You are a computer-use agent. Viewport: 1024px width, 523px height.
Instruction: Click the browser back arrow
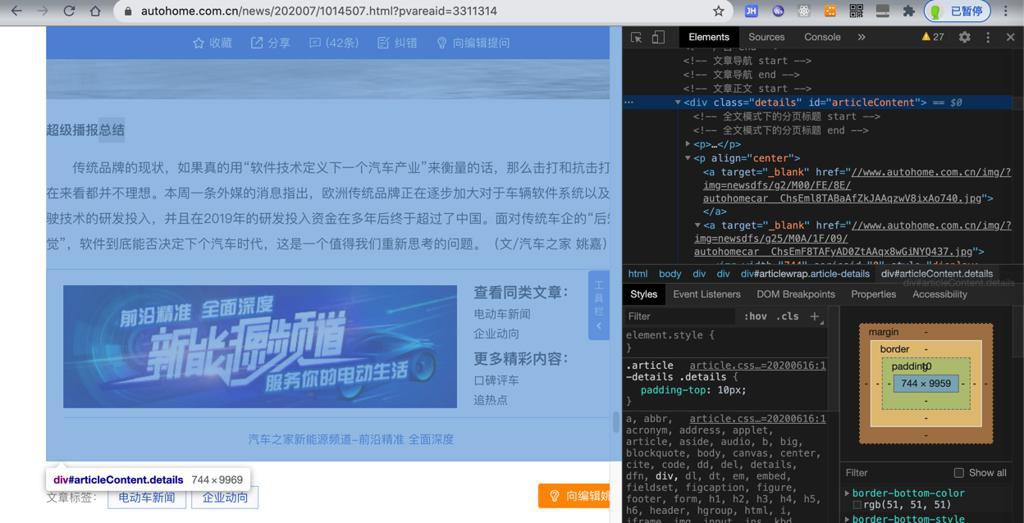17,11
